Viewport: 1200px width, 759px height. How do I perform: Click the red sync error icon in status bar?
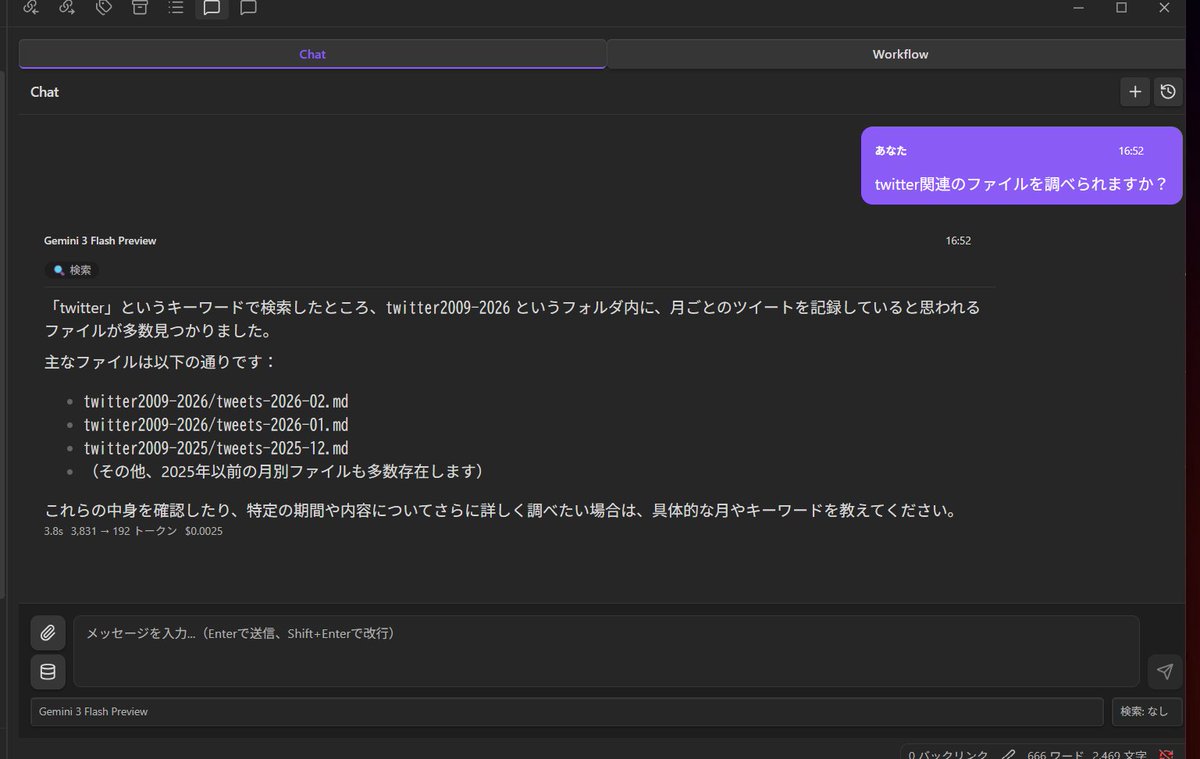click(1166, 755)
